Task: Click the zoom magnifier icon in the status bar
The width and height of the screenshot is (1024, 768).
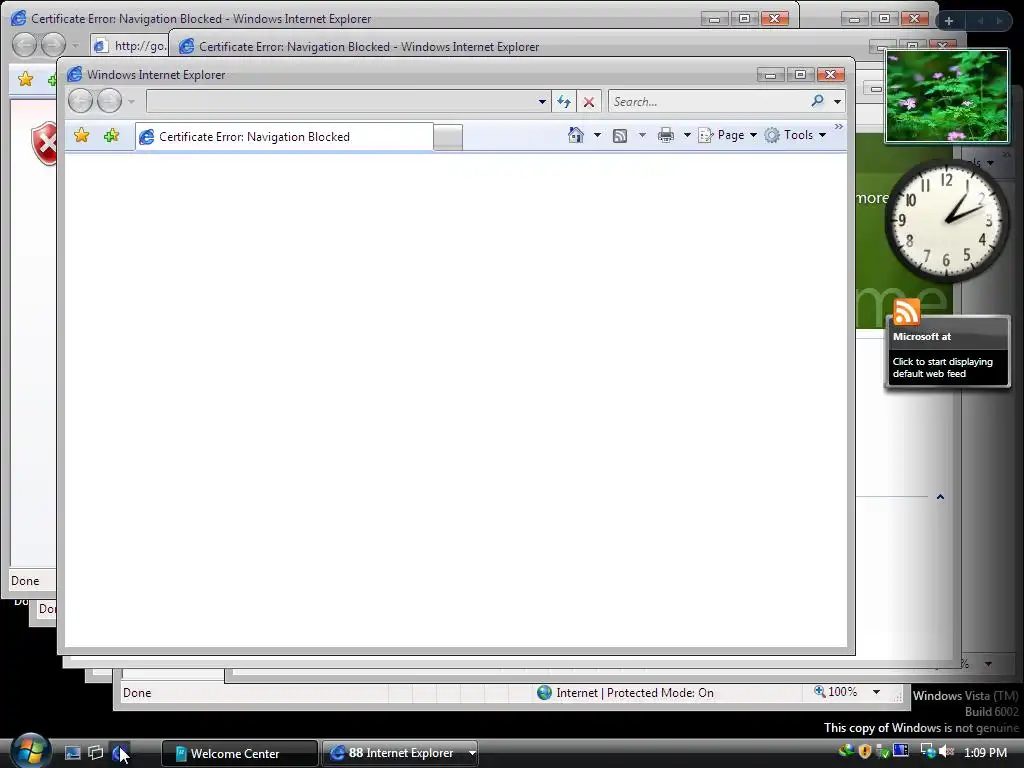Action: 820,691
